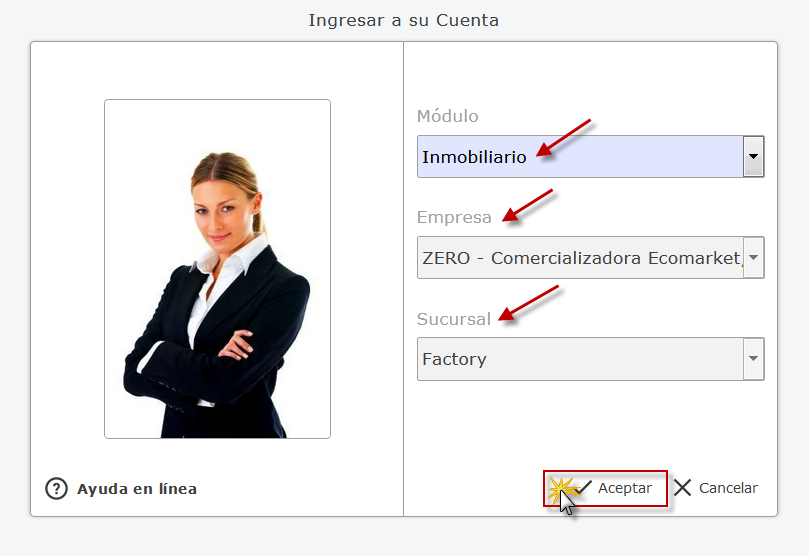Click the Empresa field label
The width and height of the screenshot is (809, 556).
454,218
